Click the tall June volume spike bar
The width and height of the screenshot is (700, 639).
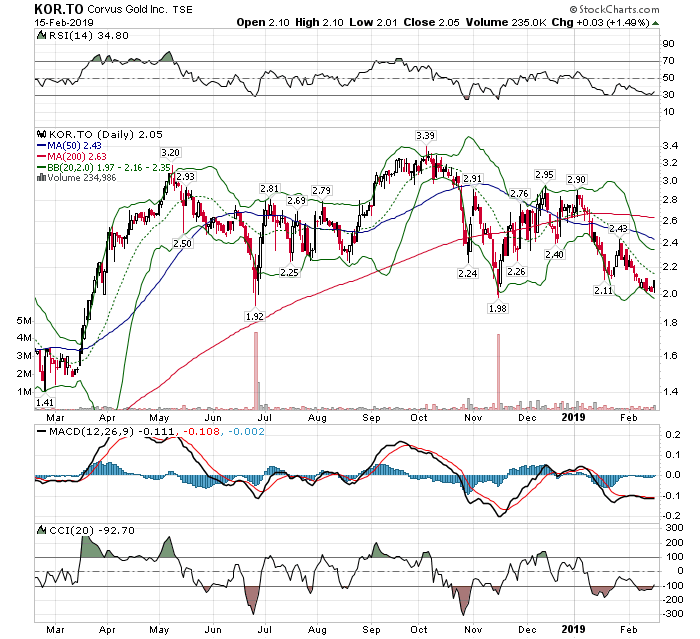coord(256,371)
